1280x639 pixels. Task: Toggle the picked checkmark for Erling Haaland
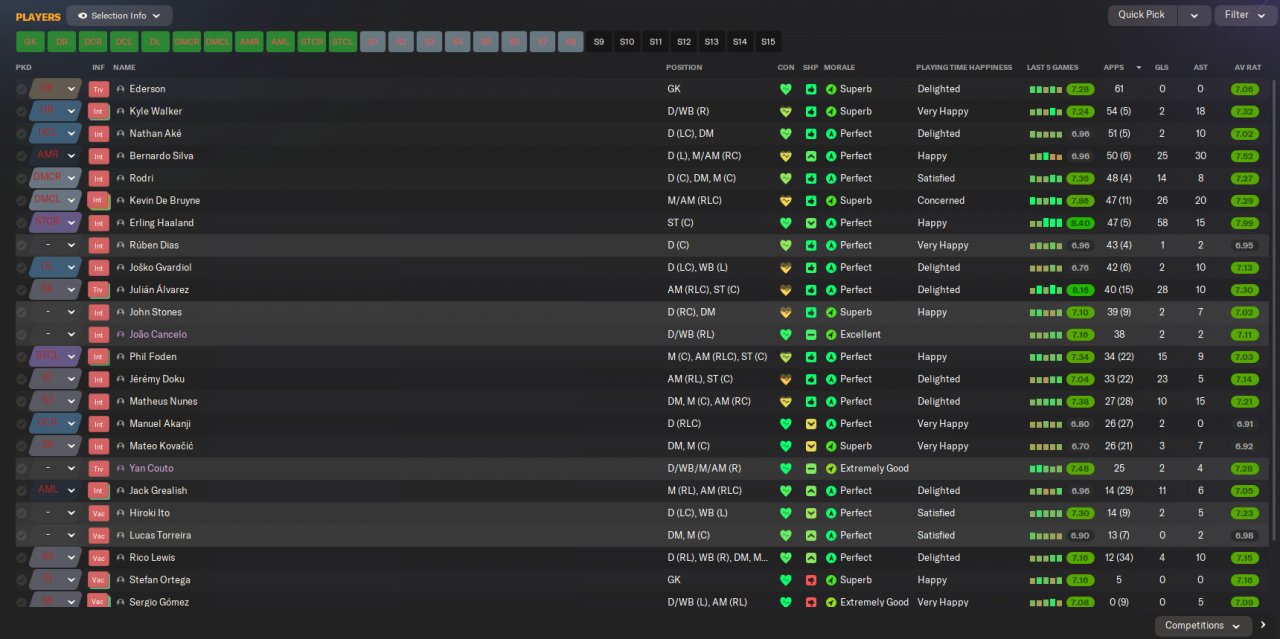pos(22,223)
